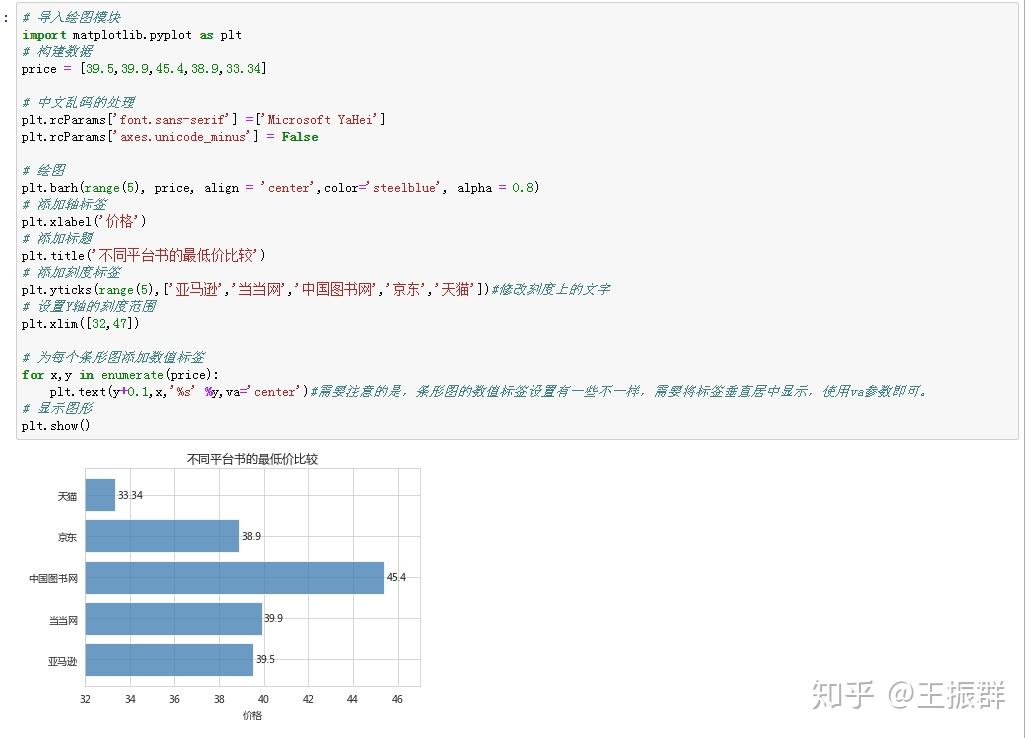Click the 价格 x-axis label
Screen dimensions: 1031x738
point(250,716)
